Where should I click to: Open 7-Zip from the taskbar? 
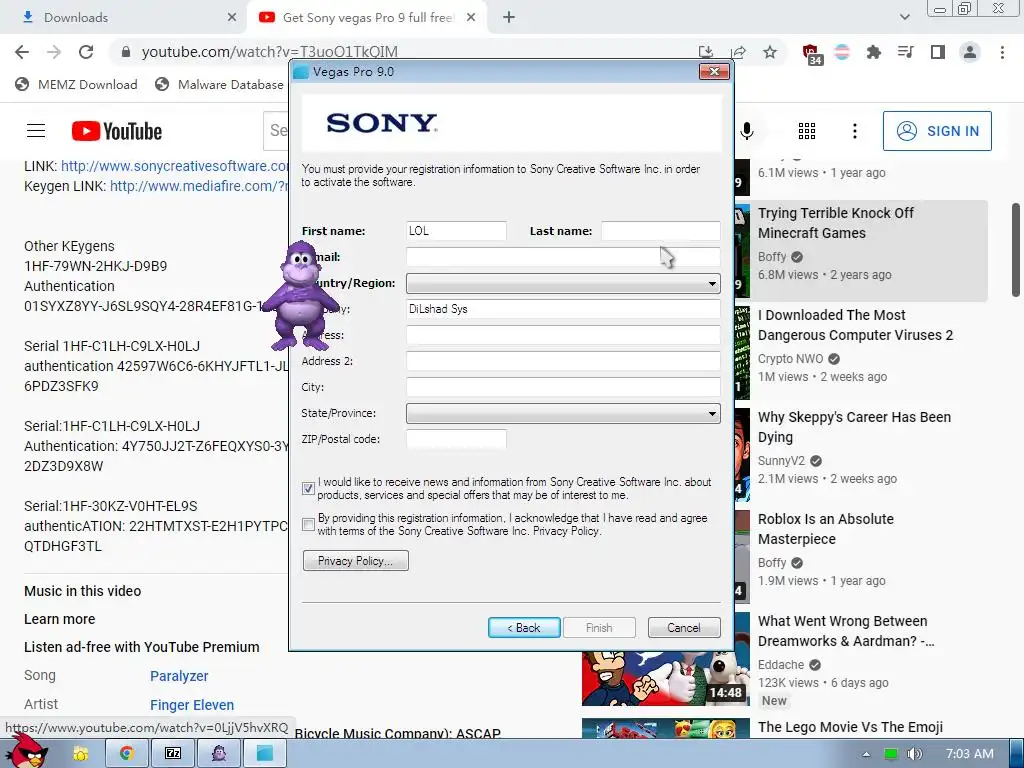tap(173, 754)
